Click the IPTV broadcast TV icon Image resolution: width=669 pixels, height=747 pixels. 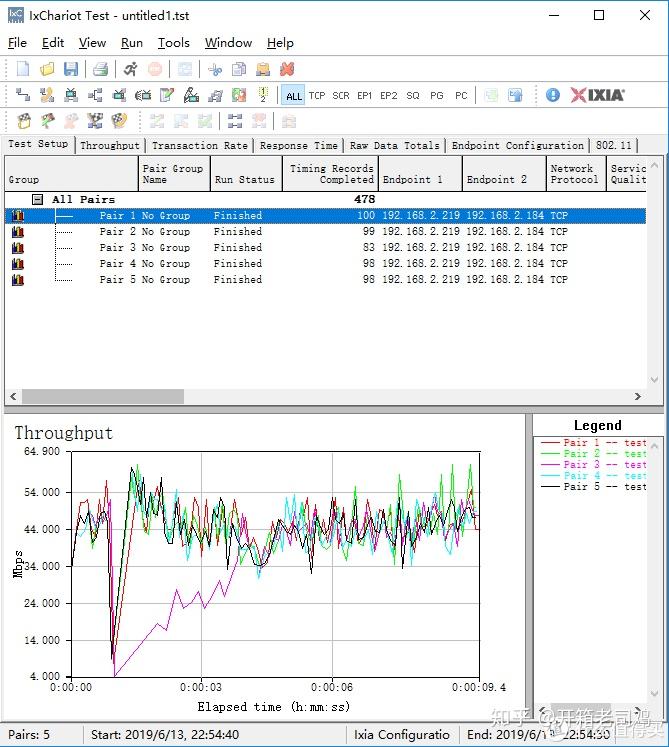pos(143,95)
